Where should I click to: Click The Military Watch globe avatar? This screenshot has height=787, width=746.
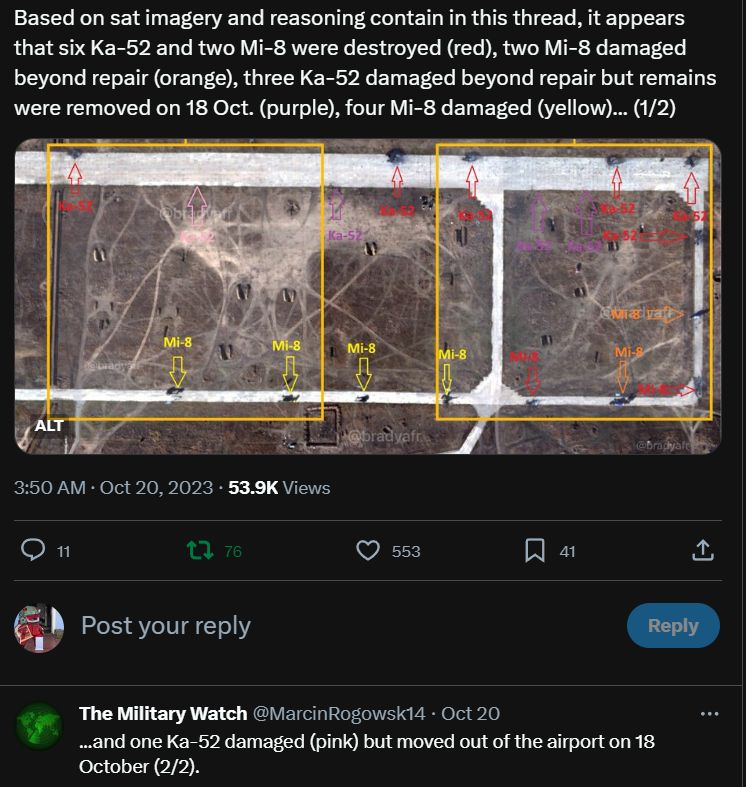click(x=39, y=726)
